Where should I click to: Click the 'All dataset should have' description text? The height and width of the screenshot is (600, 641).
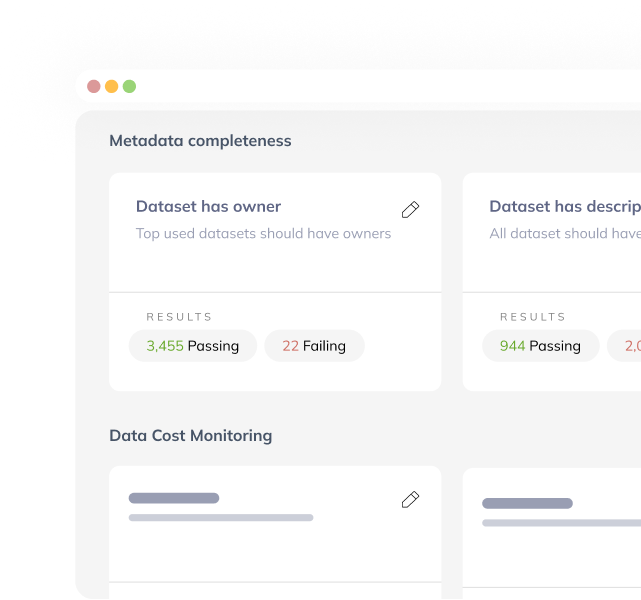[564, 234]
